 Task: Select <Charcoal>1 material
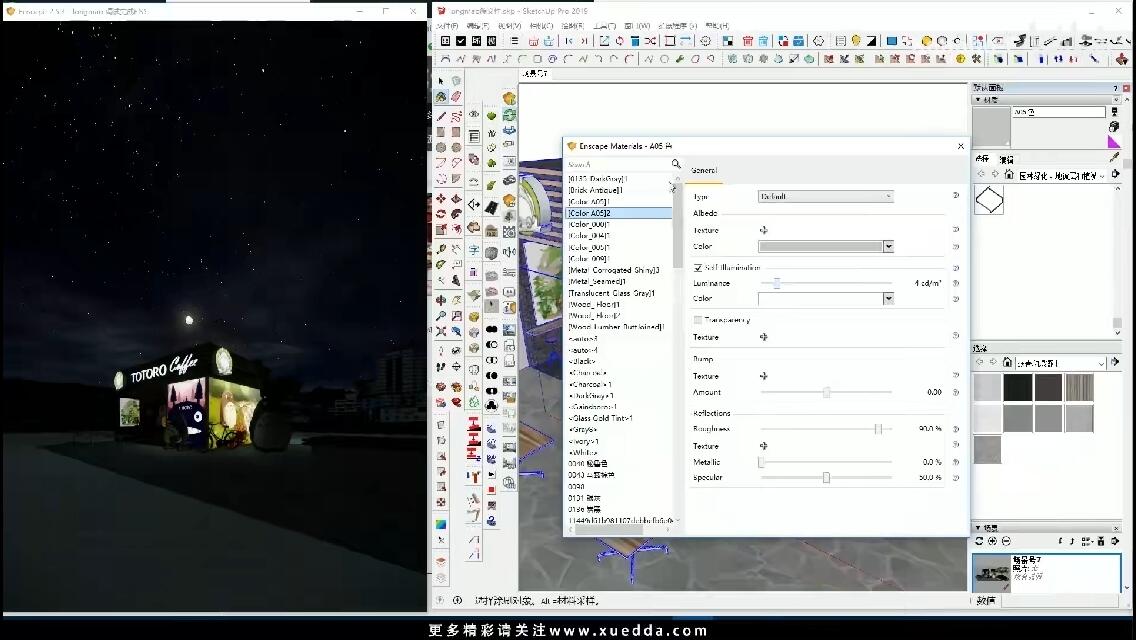590,384
